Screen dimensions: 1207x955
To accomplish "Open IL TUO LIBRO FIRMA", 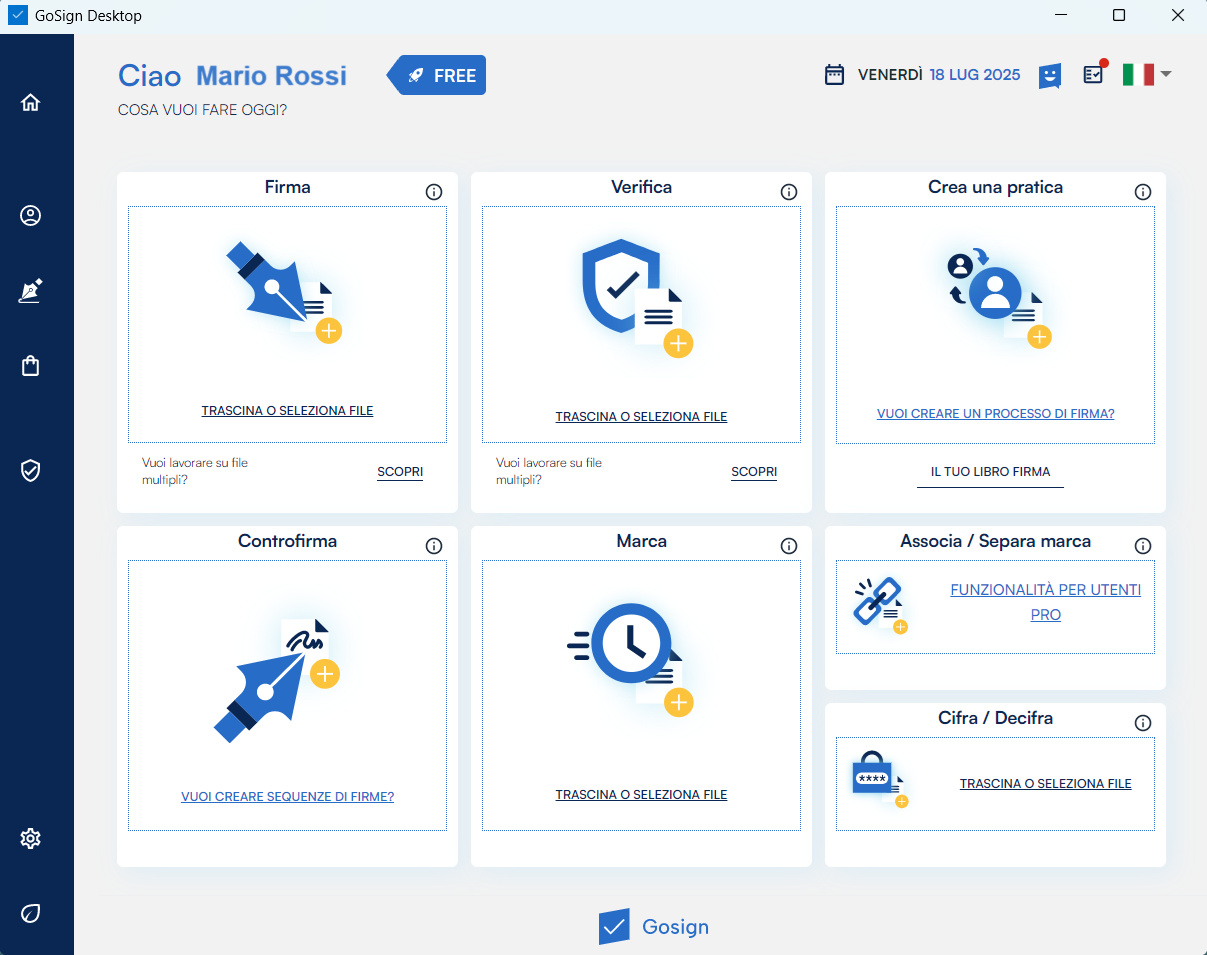I will point(990,472).
